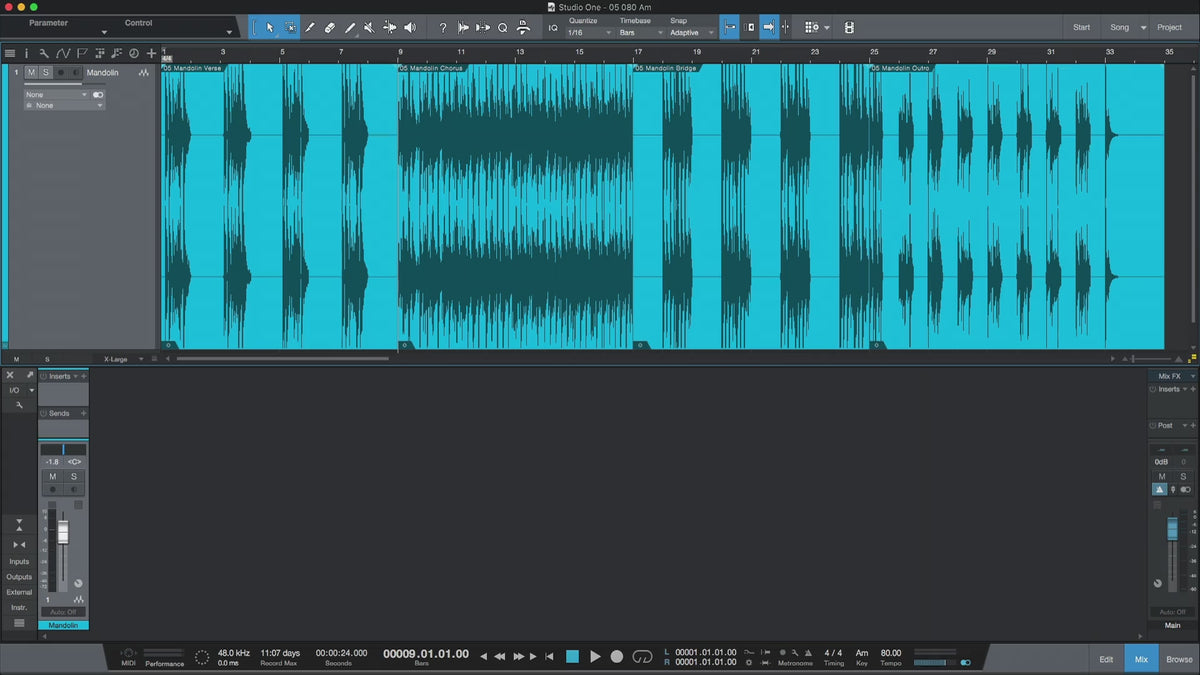This screenshot has height=675, width=1200.
Task: Select the Mute tool
Action: tap(369, 27)
